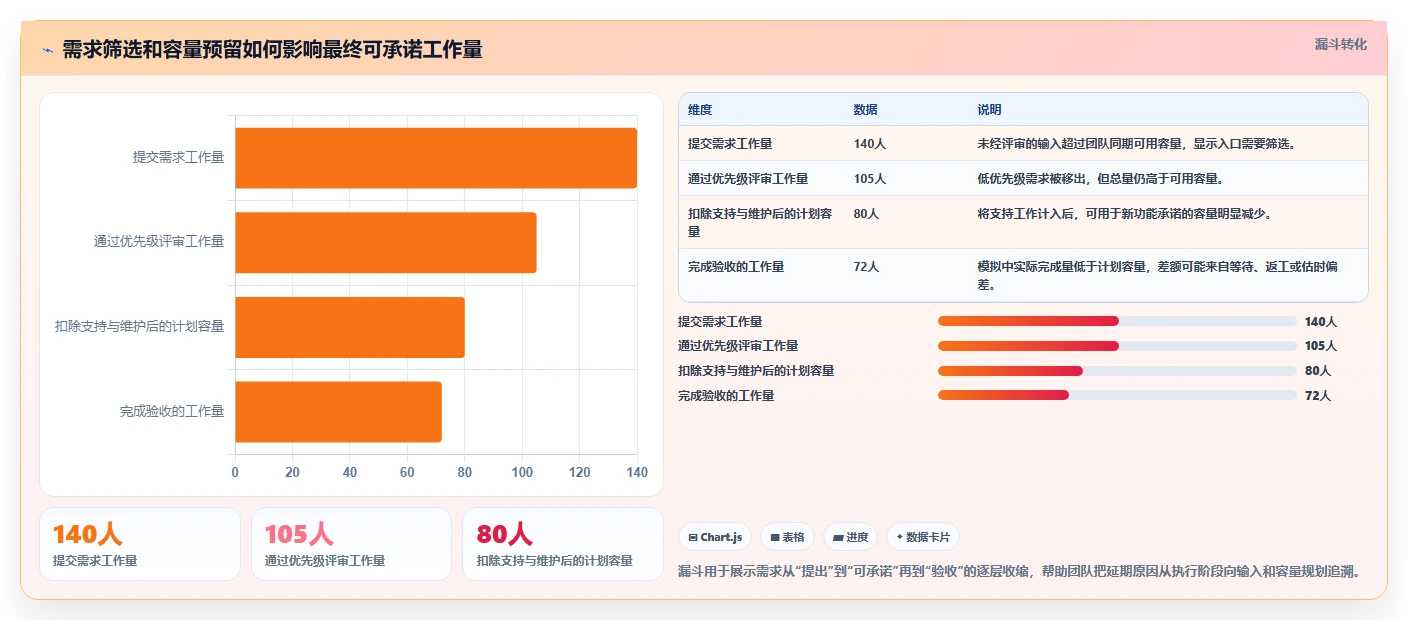This screenshot has width=1408, height=620.
Task: Click table cell 通过优先级评审工作量 in the 维度 column
Action: 748,179
